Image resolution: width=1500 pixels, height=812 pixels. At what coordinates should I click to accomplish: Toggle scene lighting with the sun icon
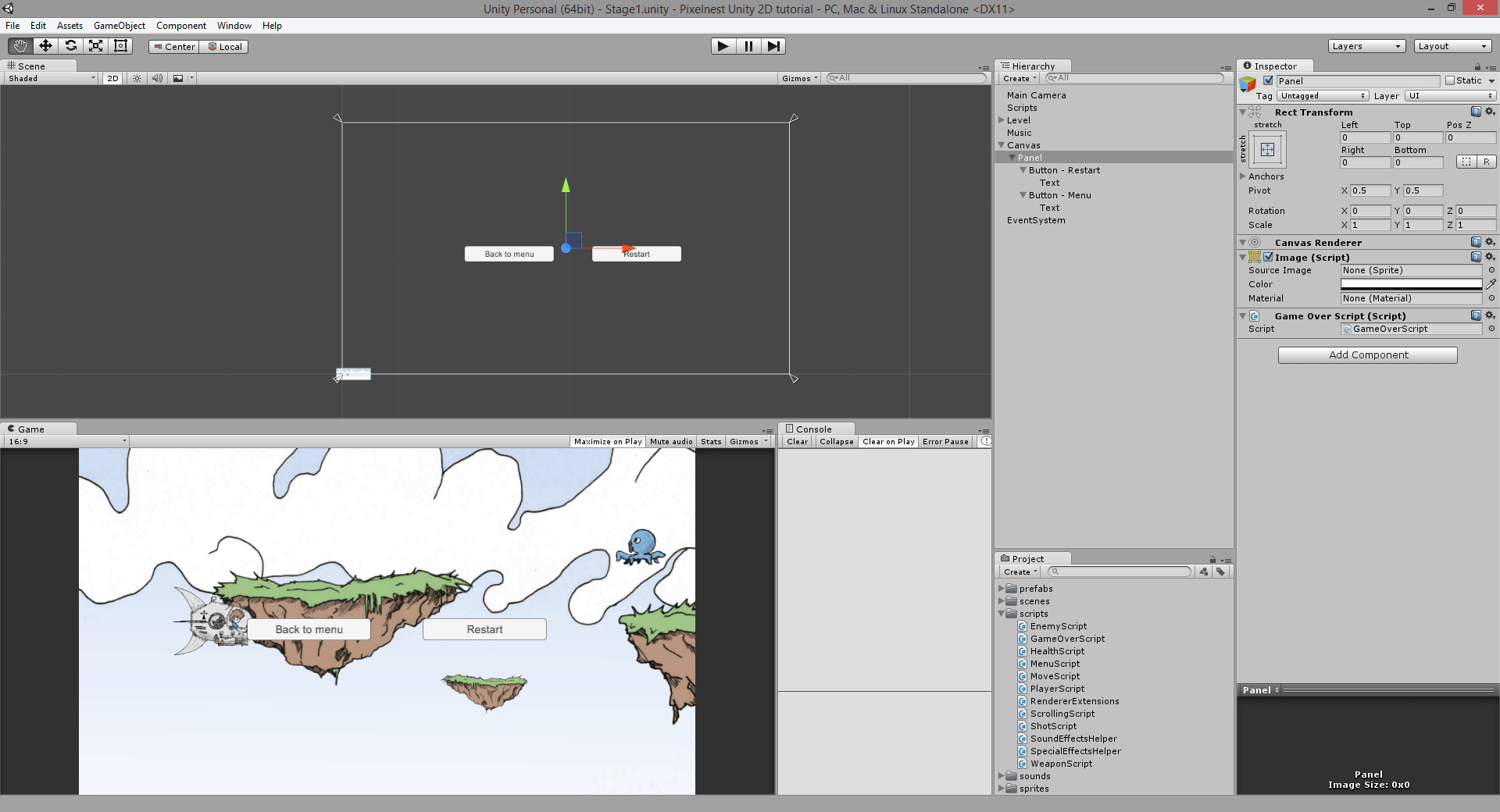pos(137,78)
